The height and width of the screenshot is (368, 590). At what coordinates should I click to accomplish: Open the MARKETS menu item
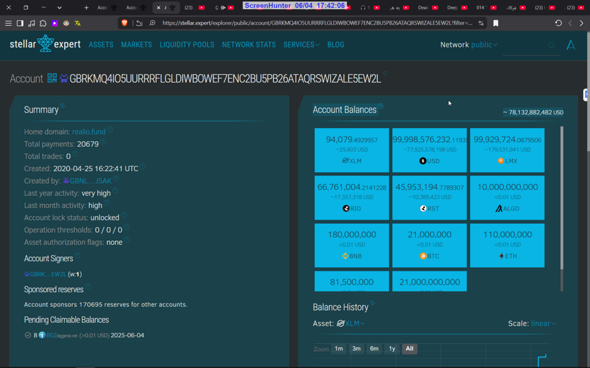[x=136, y=45]
